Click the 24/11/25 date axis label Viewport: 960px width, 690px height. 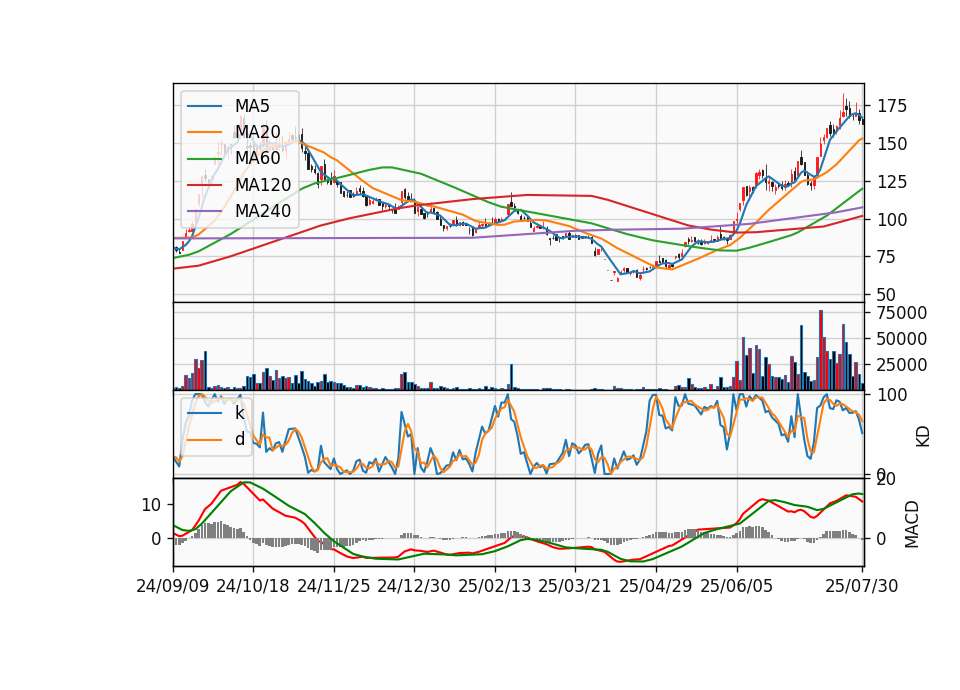[334, 586]
